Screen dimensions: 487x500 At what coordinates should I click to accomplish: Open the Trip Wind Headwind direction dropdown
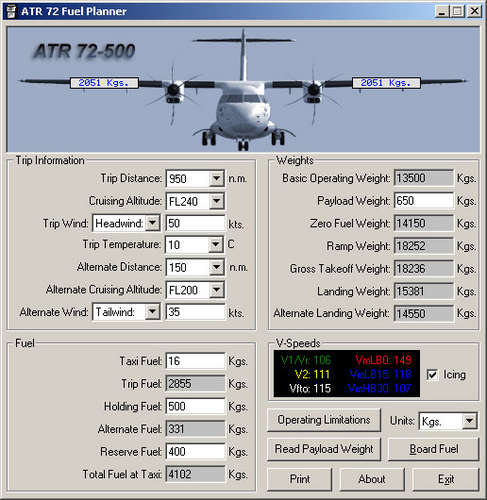(x=153, y=223)
